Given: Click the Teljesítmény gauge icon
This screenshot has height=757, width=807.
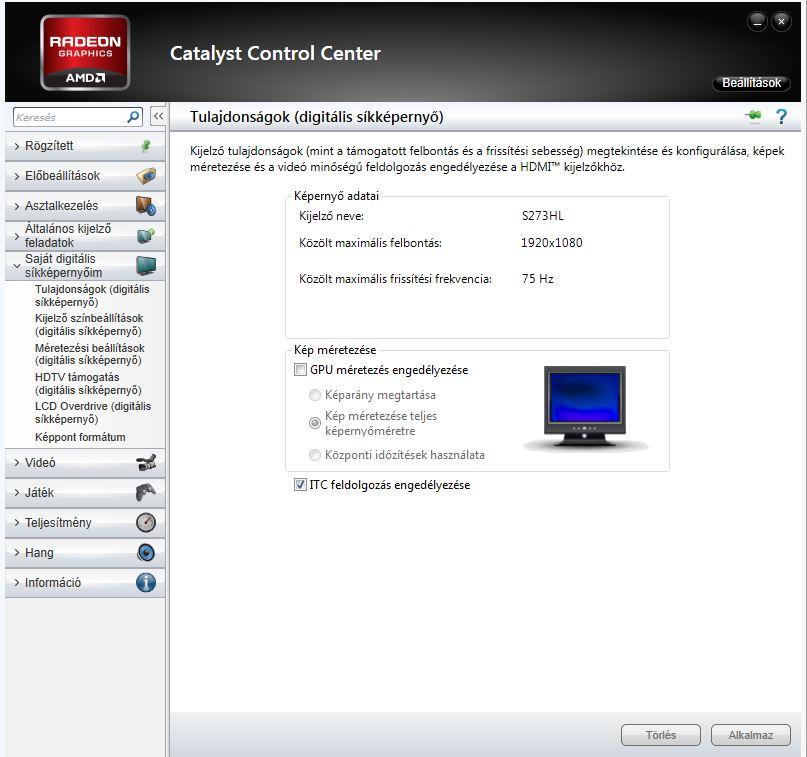Looking at the screenshot, I should point(146,522).
